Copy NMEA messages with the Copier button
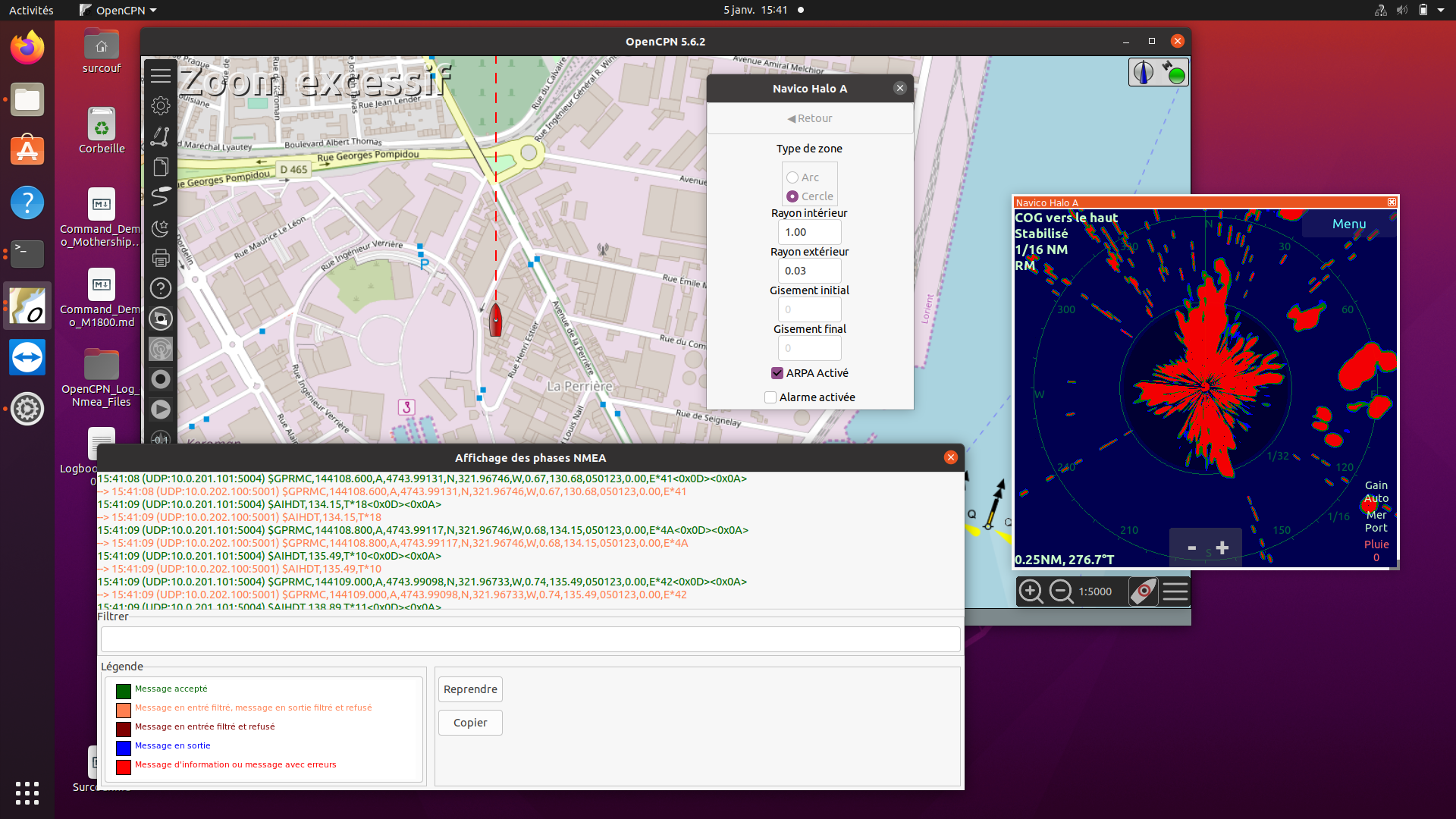The height and width of the screenshot is (819, 1456). (470, 722)
